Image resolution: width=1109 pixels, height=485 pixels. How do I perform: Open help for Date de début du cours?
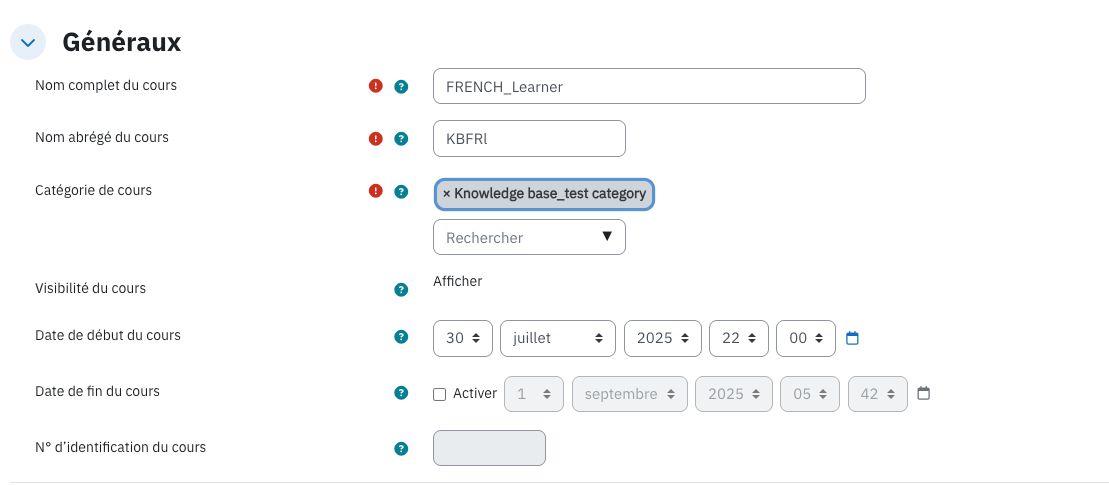click(x=401, y=337)
